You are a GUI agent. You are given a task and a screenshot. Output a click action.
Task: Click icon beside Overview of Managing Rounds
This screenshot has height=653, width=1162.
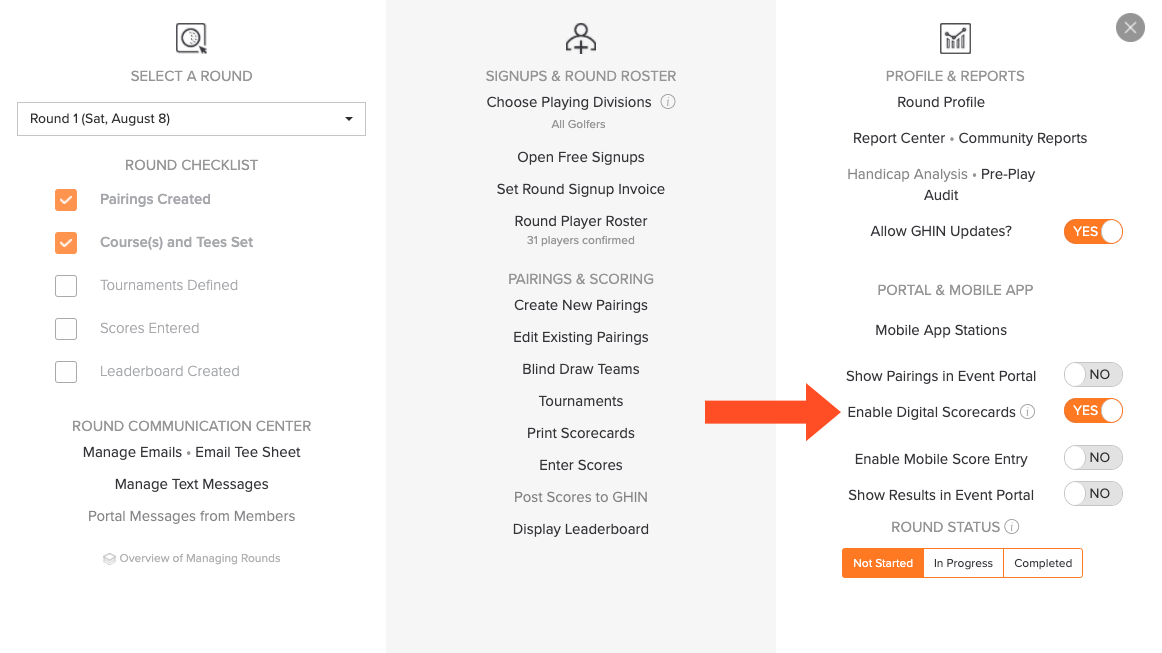coord(109,559)
